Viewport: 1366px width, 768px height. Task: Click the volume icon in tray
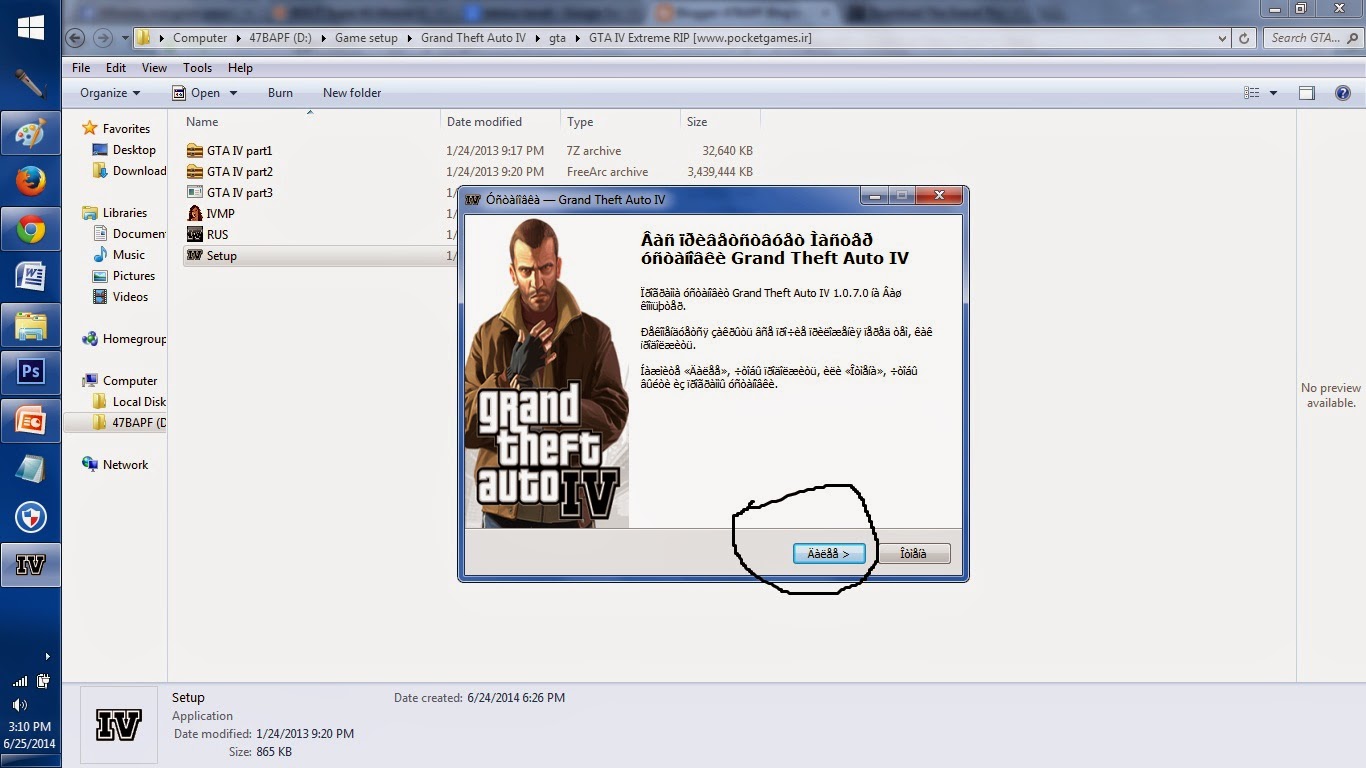click(x=20, y=704)
